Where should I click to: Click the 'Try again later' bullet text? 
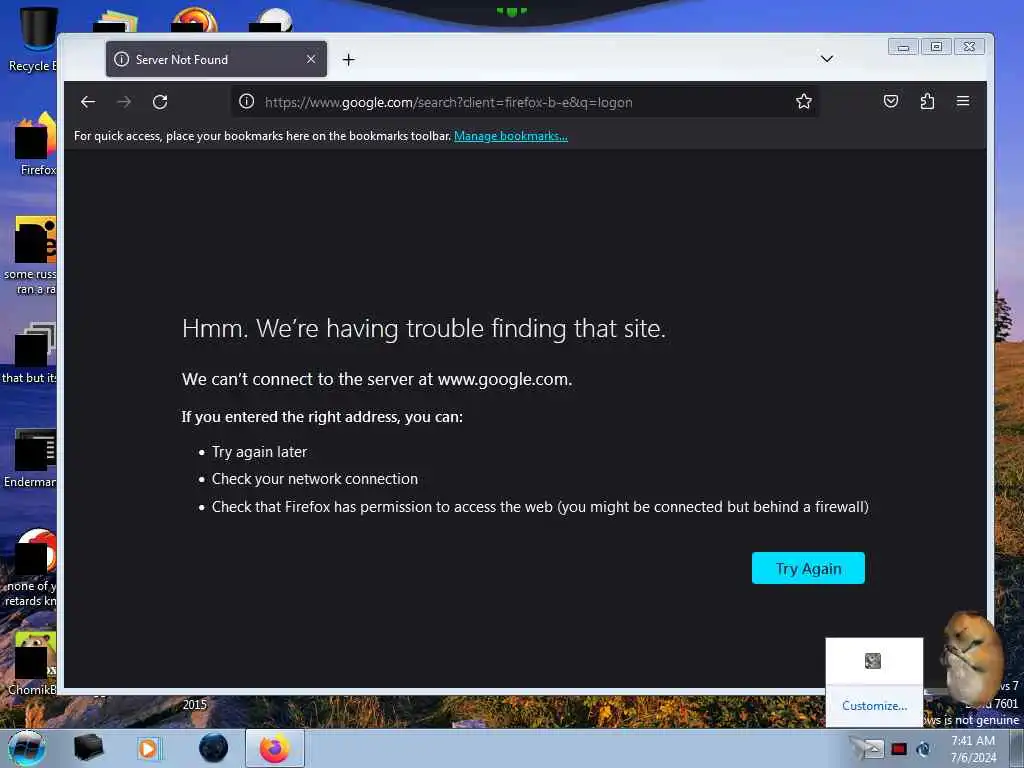259,452
